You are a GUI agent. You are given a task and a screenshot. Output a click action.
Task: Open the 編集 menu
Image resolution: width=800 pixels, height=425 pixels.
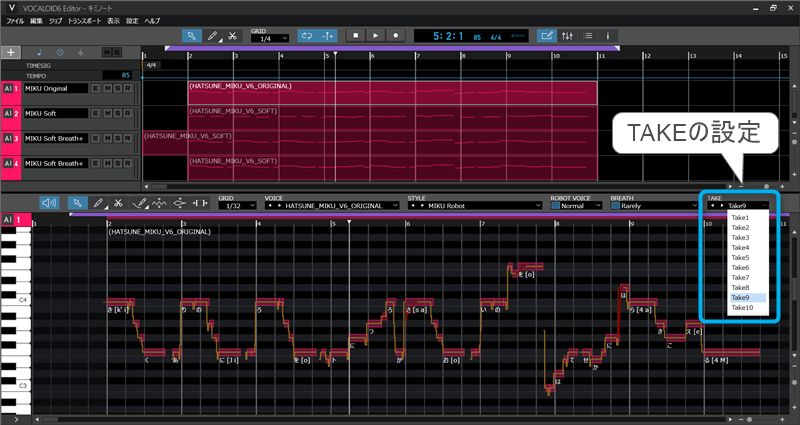point(36,21)
